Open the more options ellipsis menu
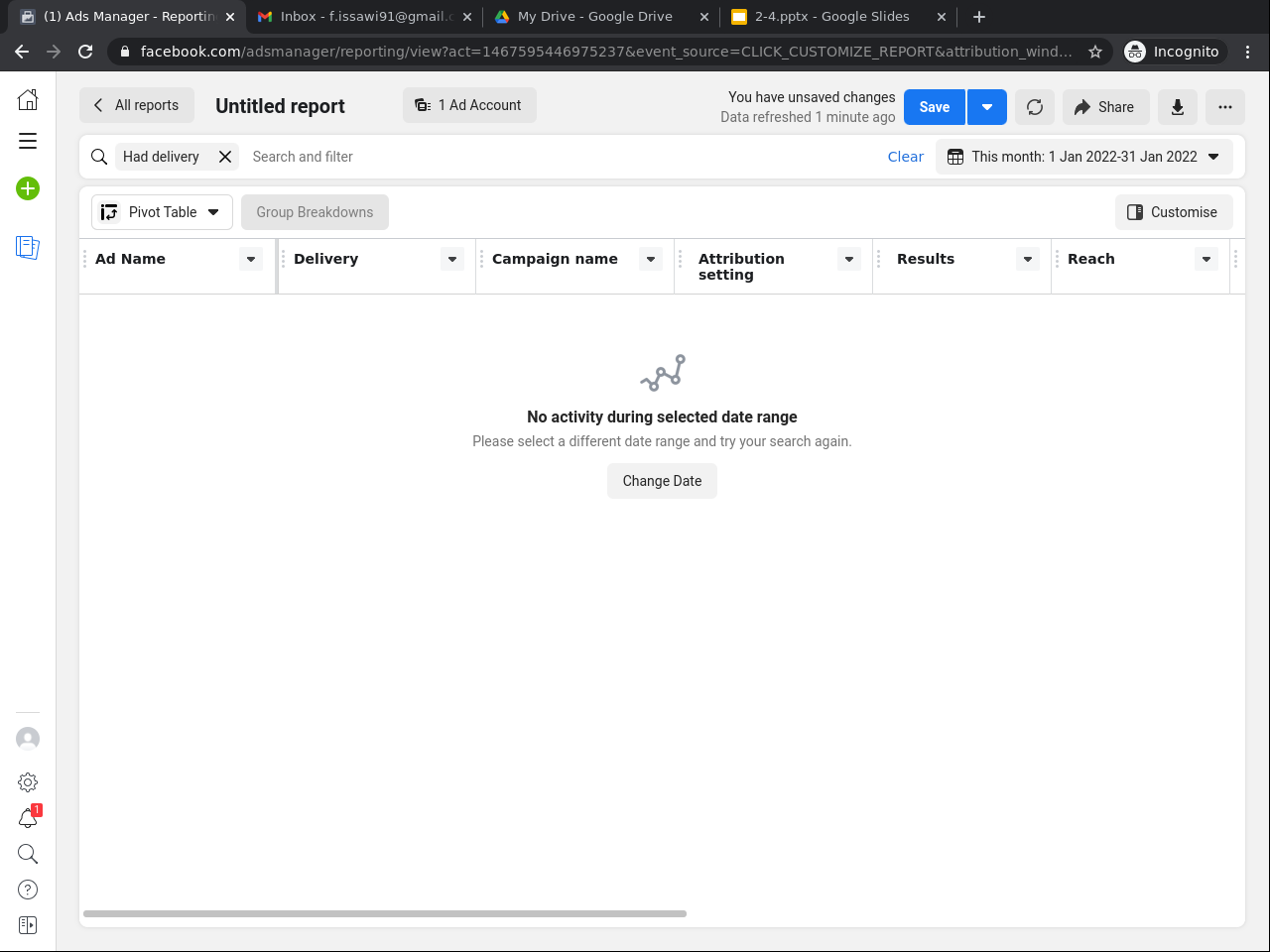This screenshot has height=952, width=1270. (x=1225, y=107)
